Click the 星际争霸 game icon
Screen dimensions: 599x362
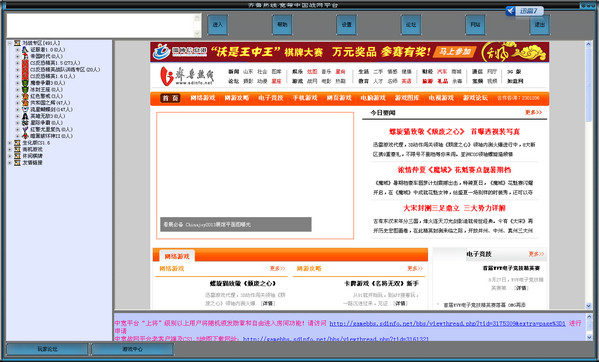pos(25,123)
